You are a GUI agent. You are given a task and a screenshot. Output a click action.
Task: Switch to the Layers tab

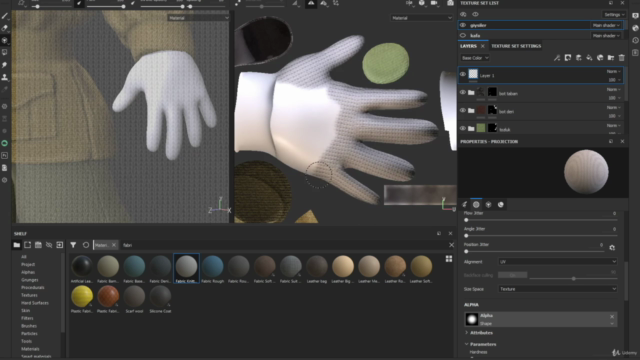coord(468,46)
